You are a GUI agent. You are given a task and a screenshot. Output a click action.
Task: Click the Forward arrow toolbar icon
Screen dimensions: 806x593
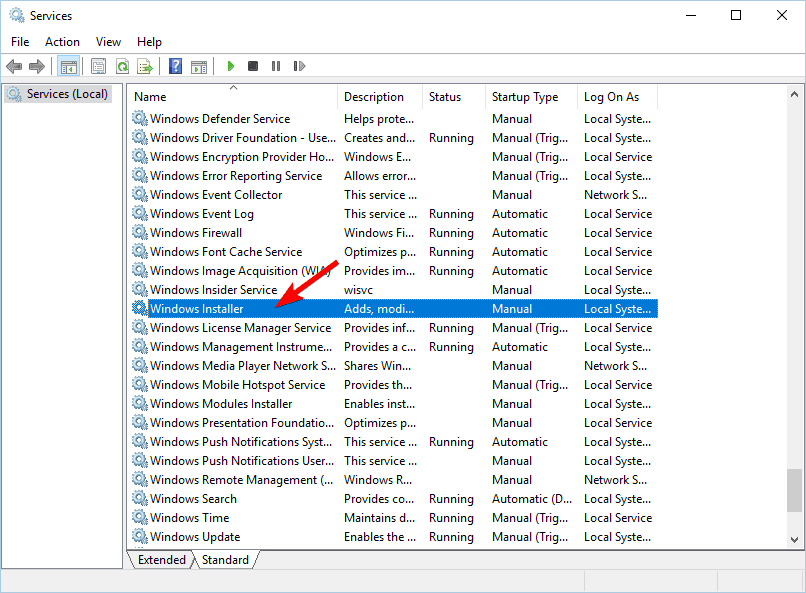[x=37, y=66]
